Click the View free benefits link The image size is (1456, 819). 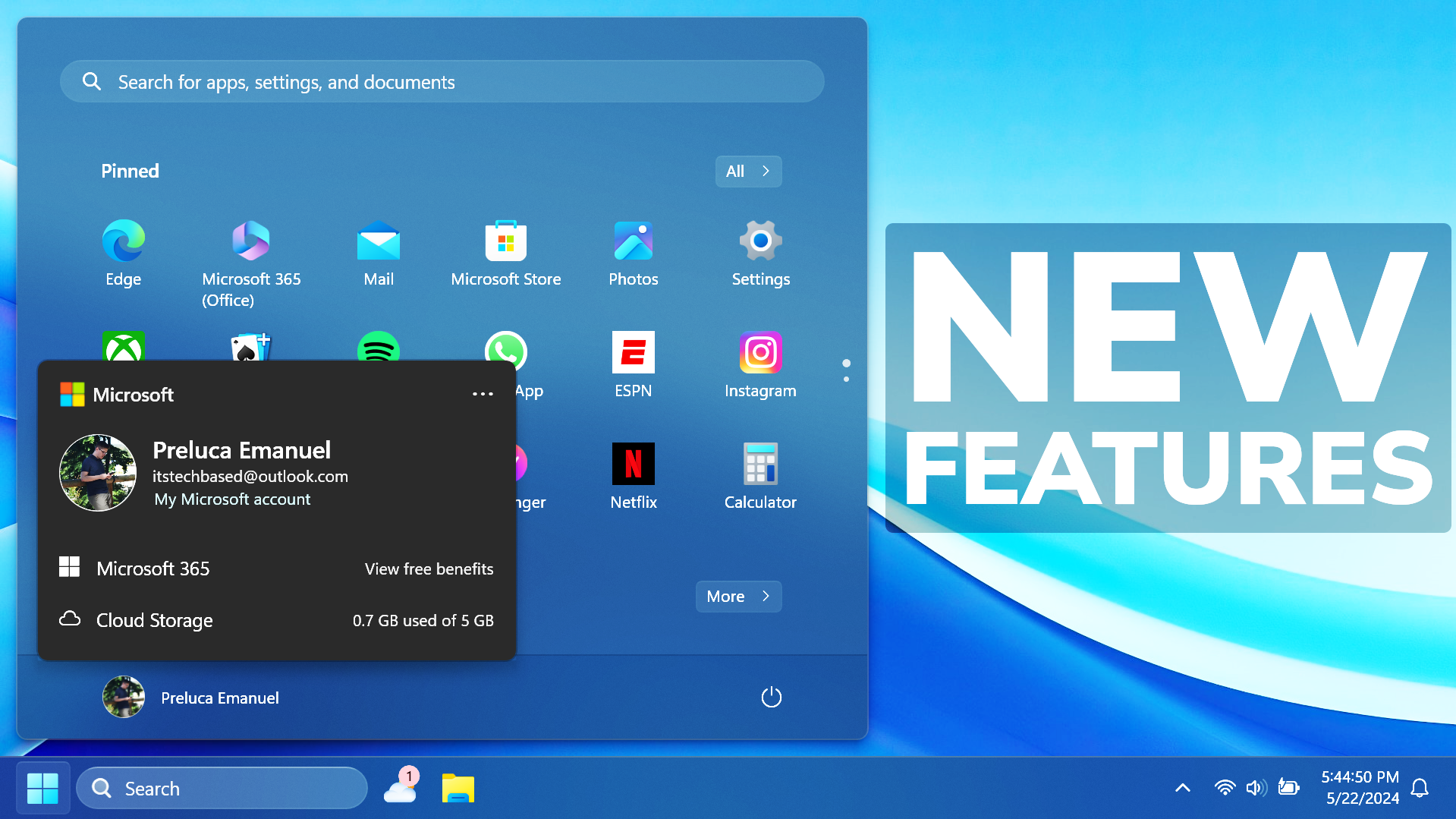429,568
